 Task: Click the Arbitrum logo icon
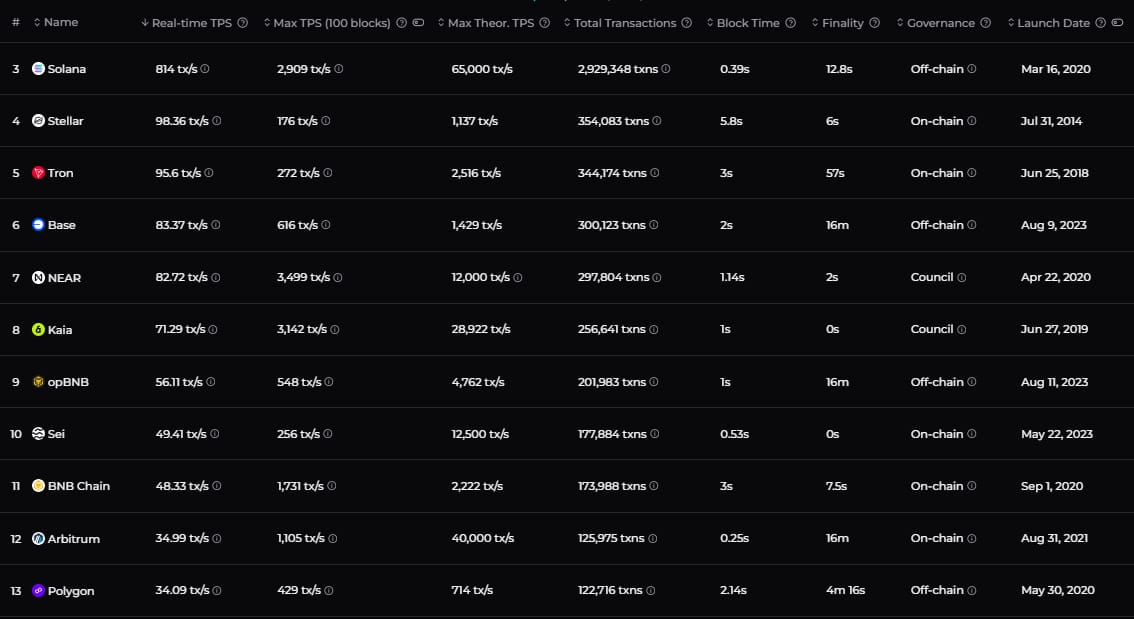point(39,539)
